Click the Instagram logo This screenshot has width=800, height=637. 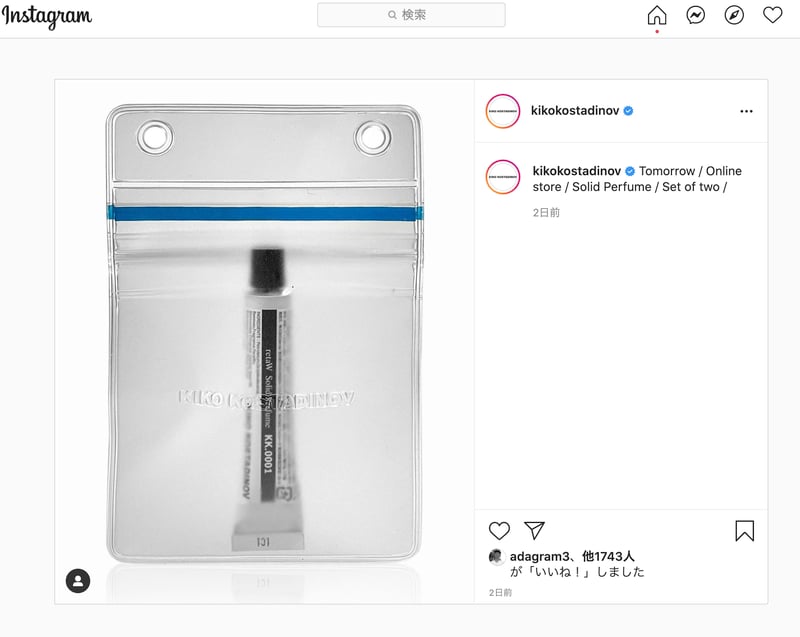pos(49,15)
